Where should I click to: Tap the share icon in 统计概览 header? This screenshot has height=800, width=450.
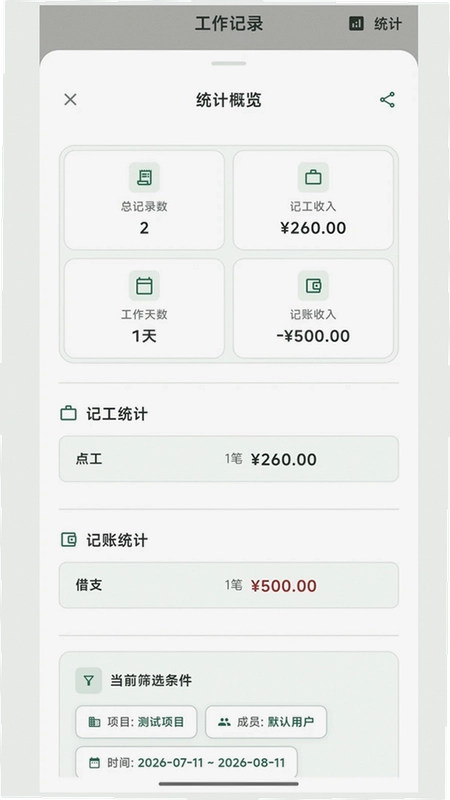point(387,100)
